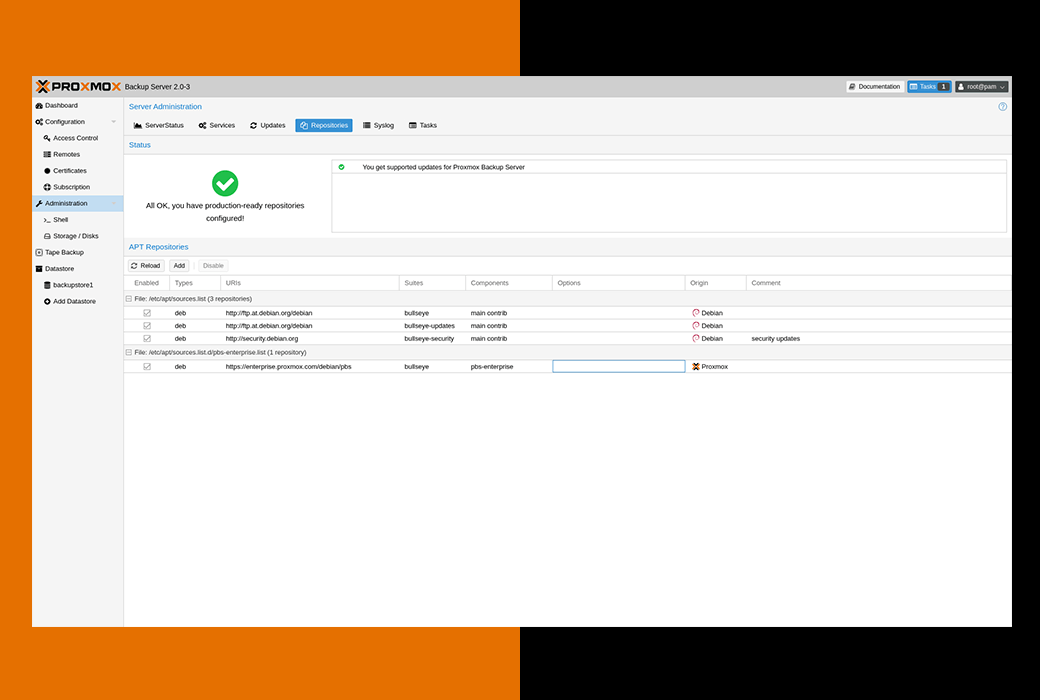Image resolution: width=1040 pixels, height=700 pixels.
Task: Click the Components column header
Action: coord(509,283)
